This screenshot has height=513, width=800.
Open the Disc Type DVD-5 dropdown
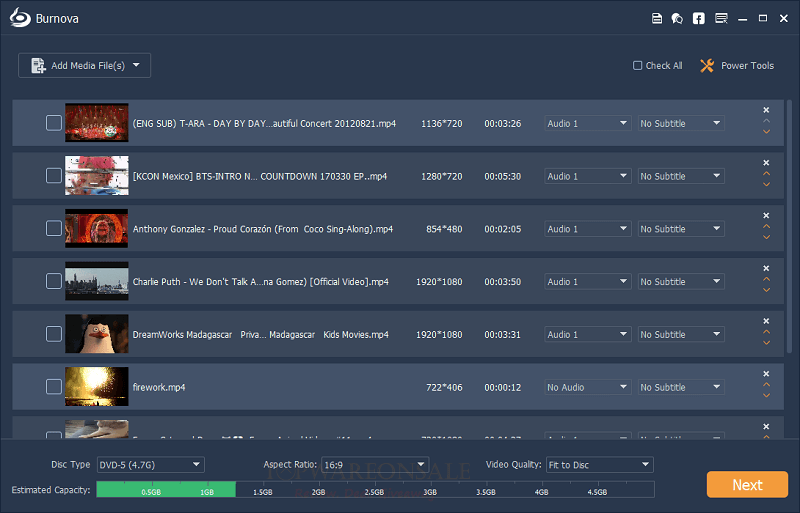151,465
